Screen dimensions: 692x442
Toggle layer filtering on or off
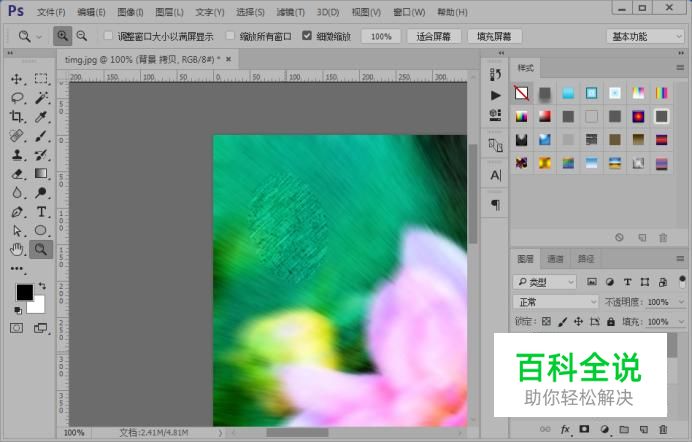point(682,281)
